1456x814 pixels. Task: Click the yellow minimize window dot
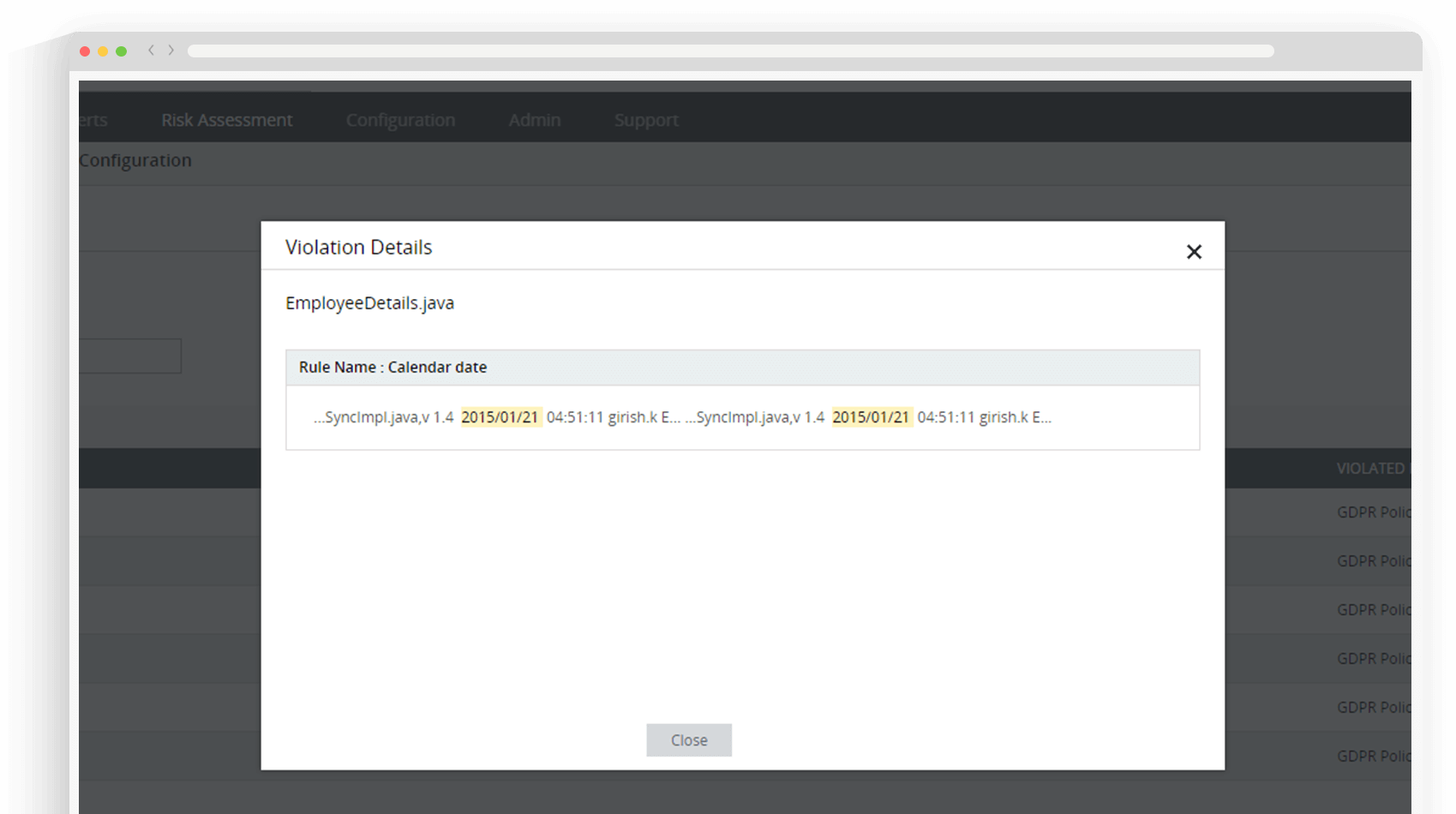coord(103,51)
